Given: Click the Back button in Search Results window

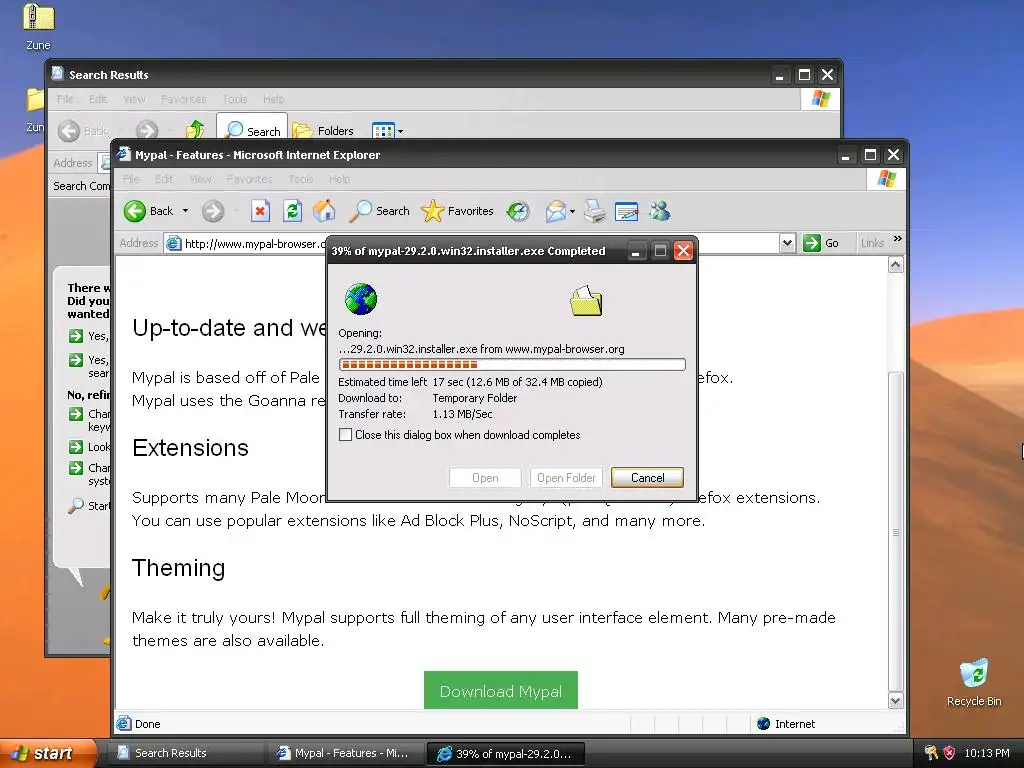Looking at the screenshot, I should click(x=83, y=131).
